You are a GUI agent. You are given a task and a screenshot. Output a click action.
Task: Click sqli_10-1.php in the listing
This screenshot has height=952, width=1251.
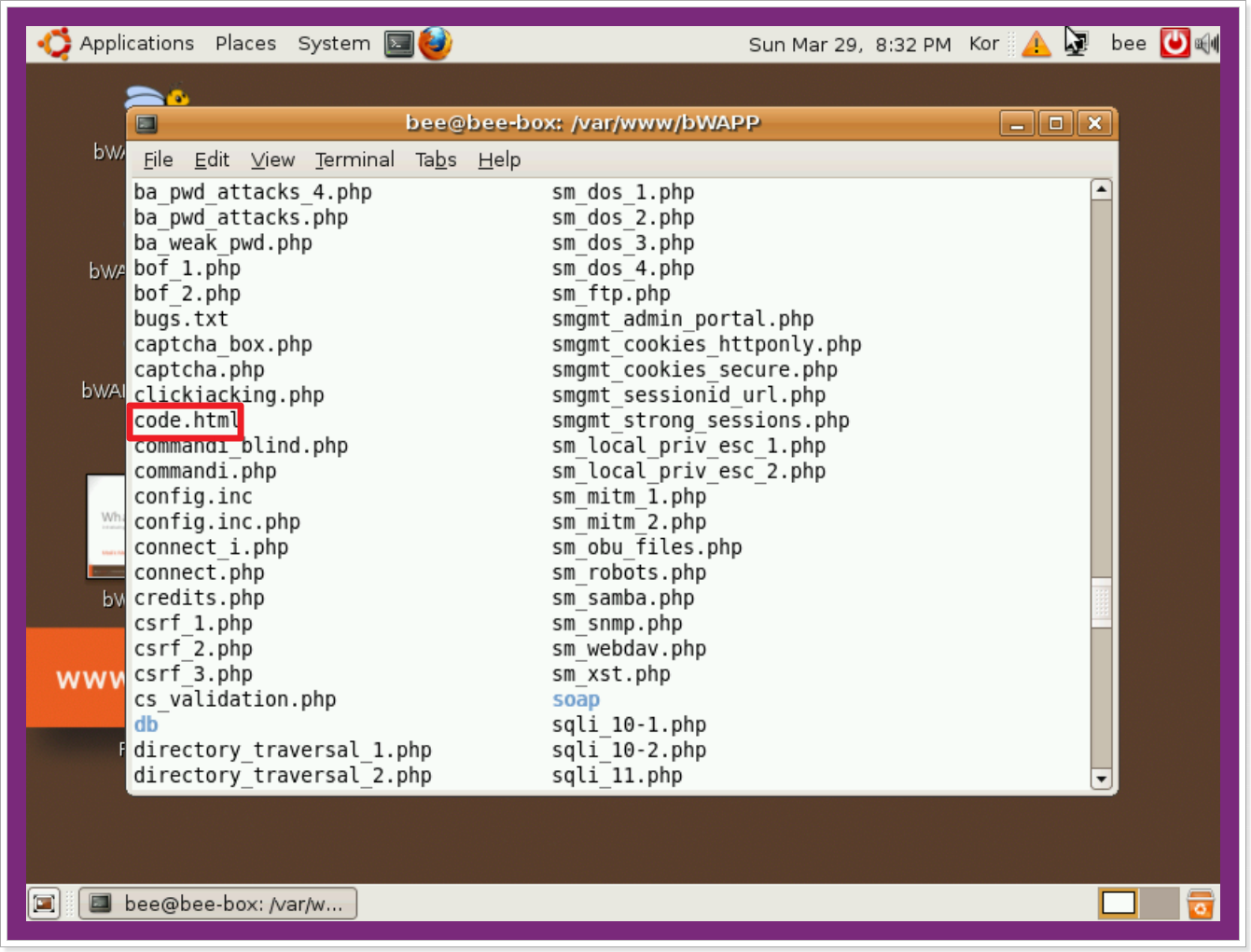[629, 724]
